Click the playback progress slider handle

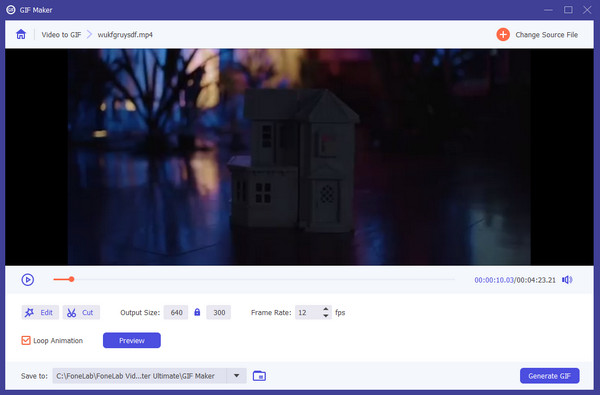click(x=71, y=279)
